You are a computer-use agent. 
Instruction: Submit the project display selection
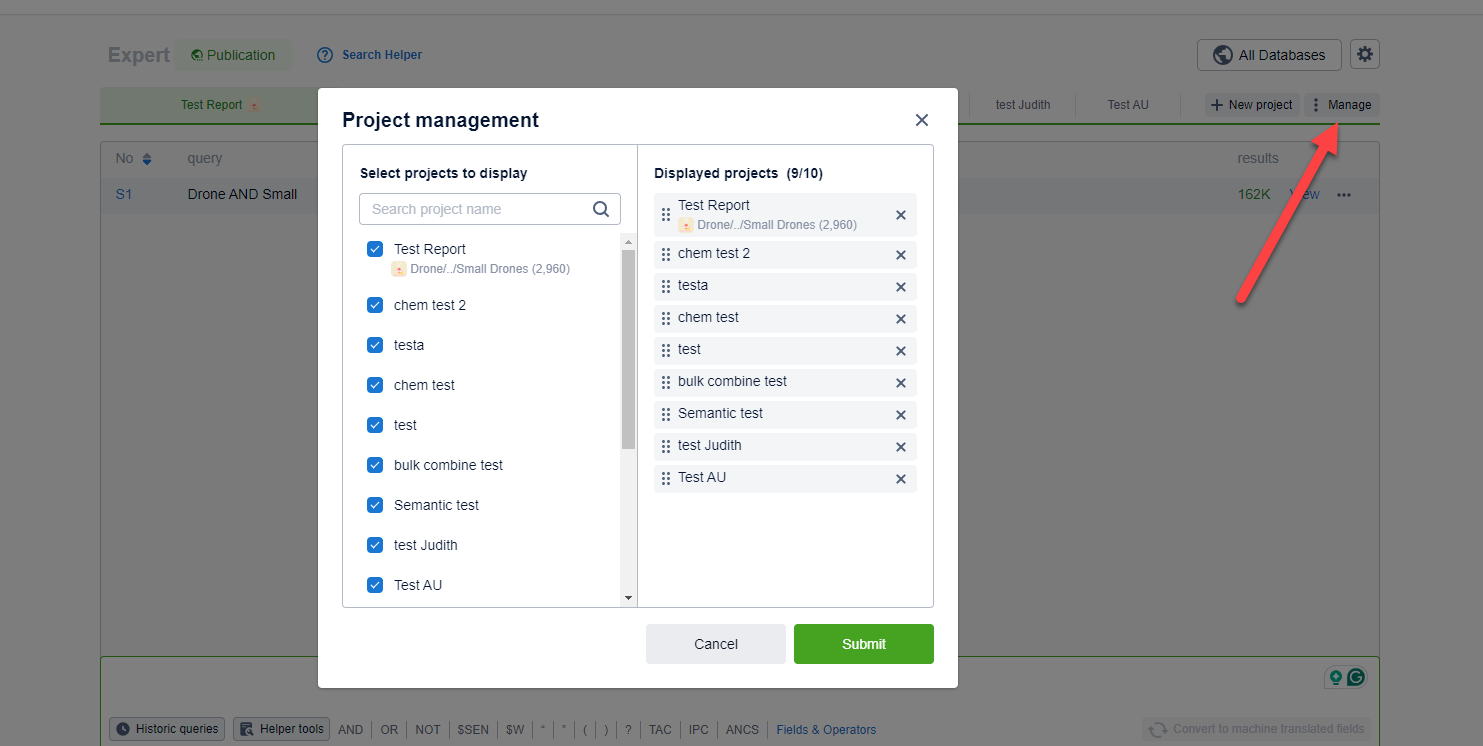click(x=863, y=644)
